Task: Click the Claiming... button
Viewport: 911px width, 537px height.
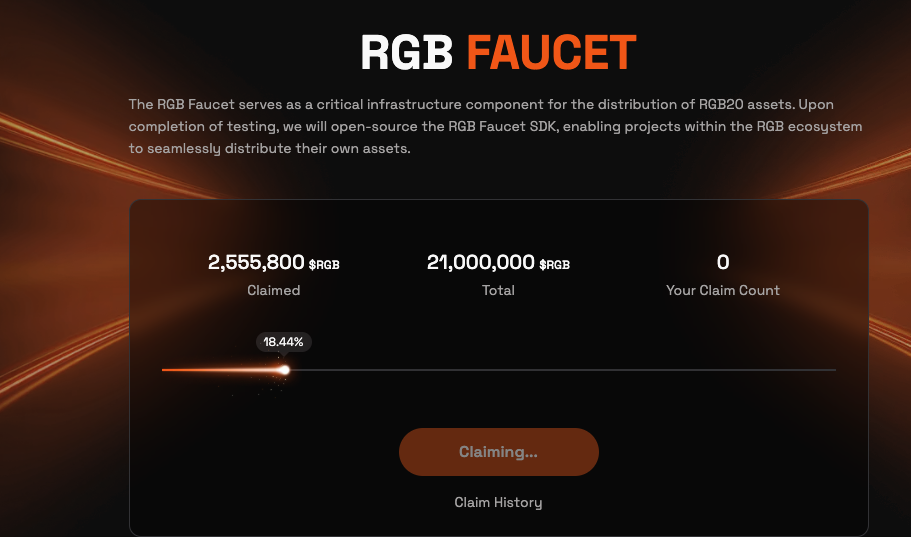Action: click(498, 452)
